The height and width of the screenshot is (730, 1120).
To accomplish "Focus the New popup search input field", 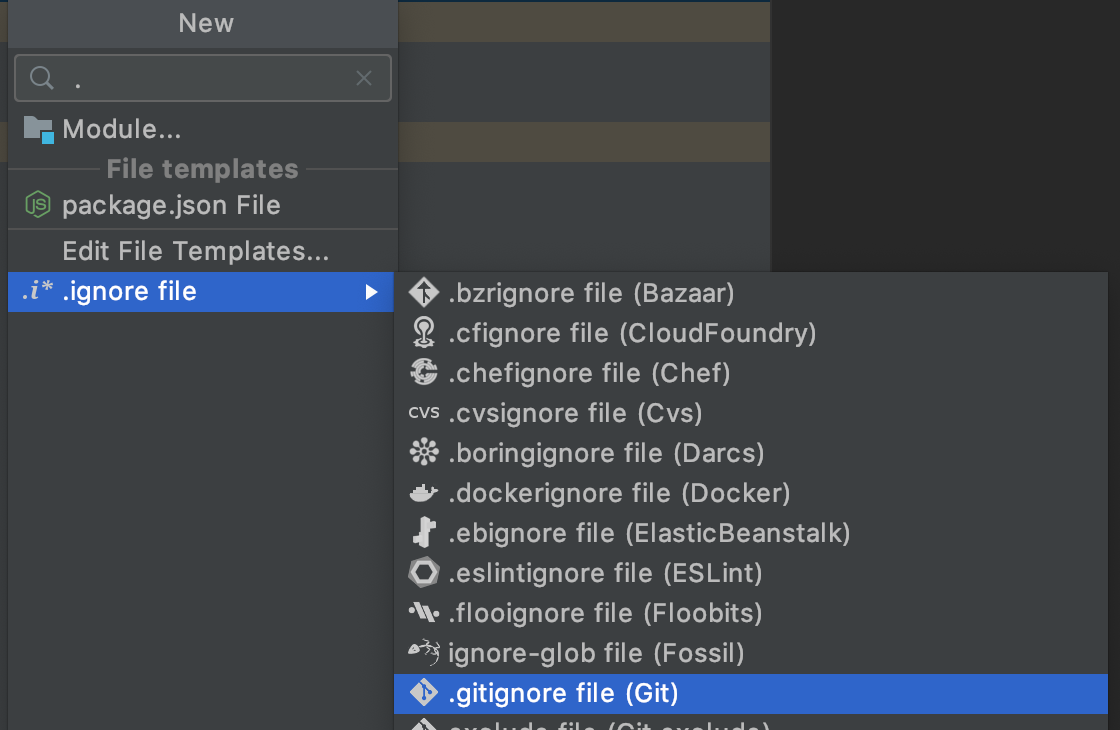I will 203,78.
